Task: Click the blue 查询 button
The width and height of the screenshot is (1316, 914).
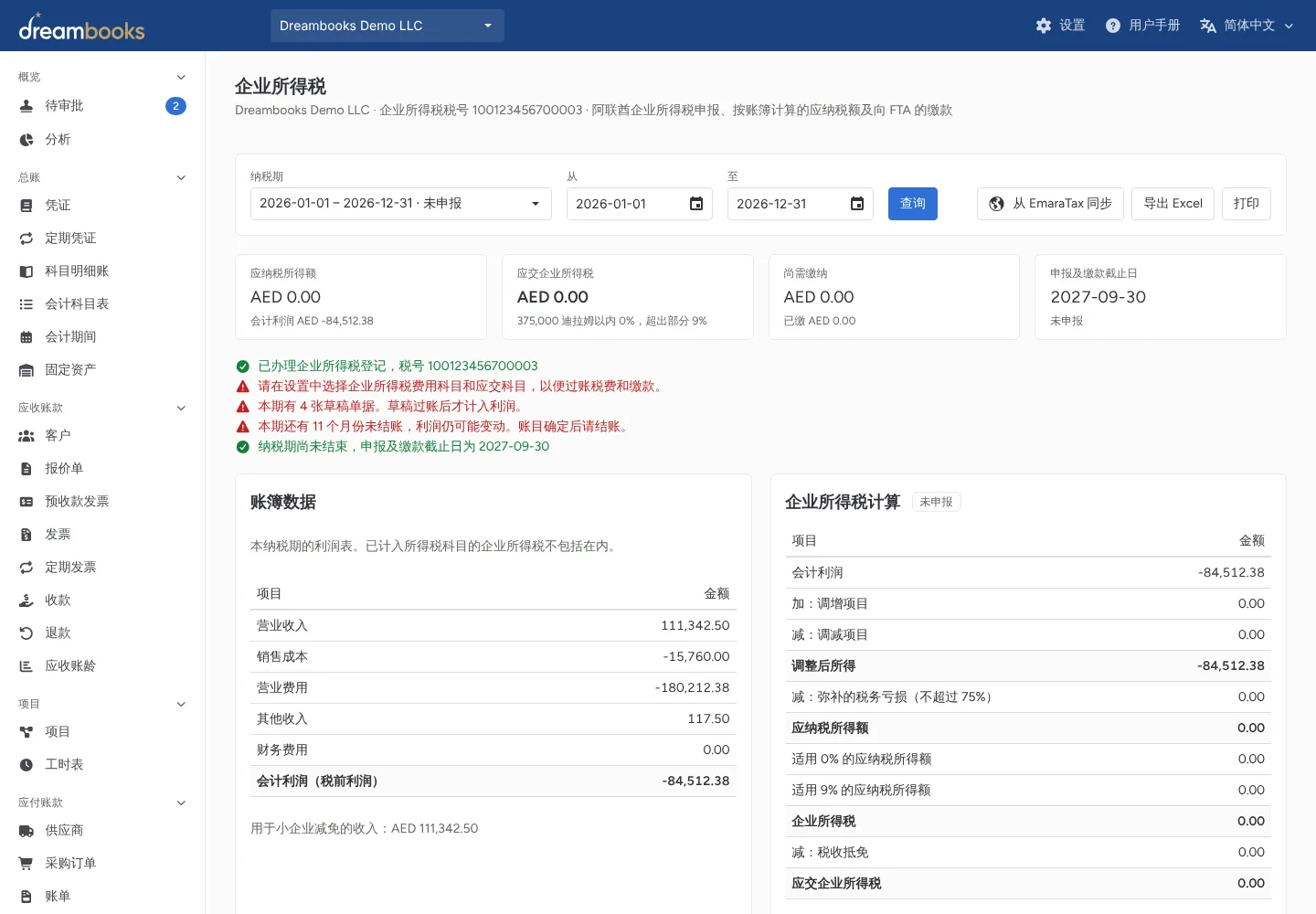Action: tap(913, 204)
